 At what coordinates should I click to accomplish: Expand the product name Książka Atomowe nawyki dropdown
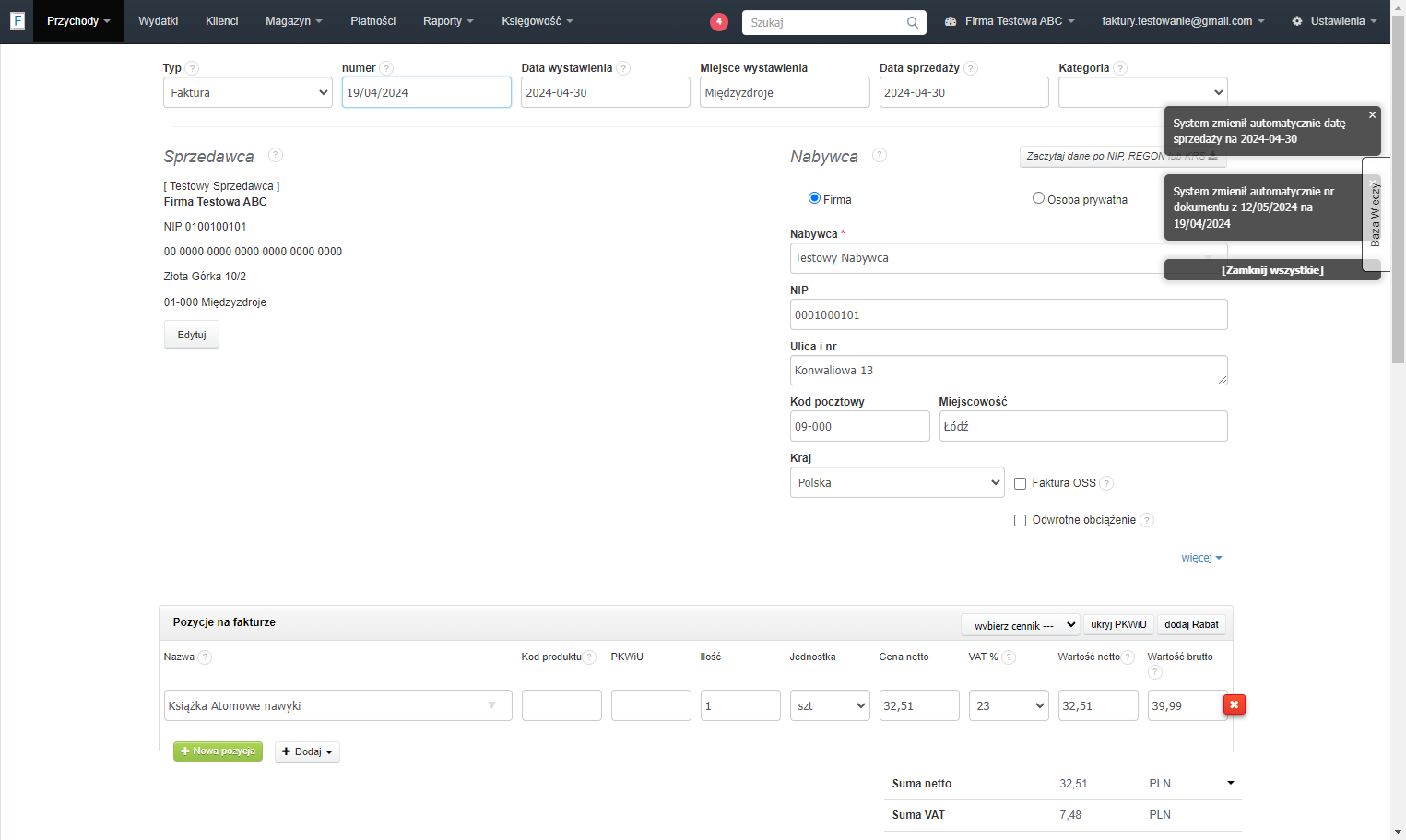pos(491,705)
